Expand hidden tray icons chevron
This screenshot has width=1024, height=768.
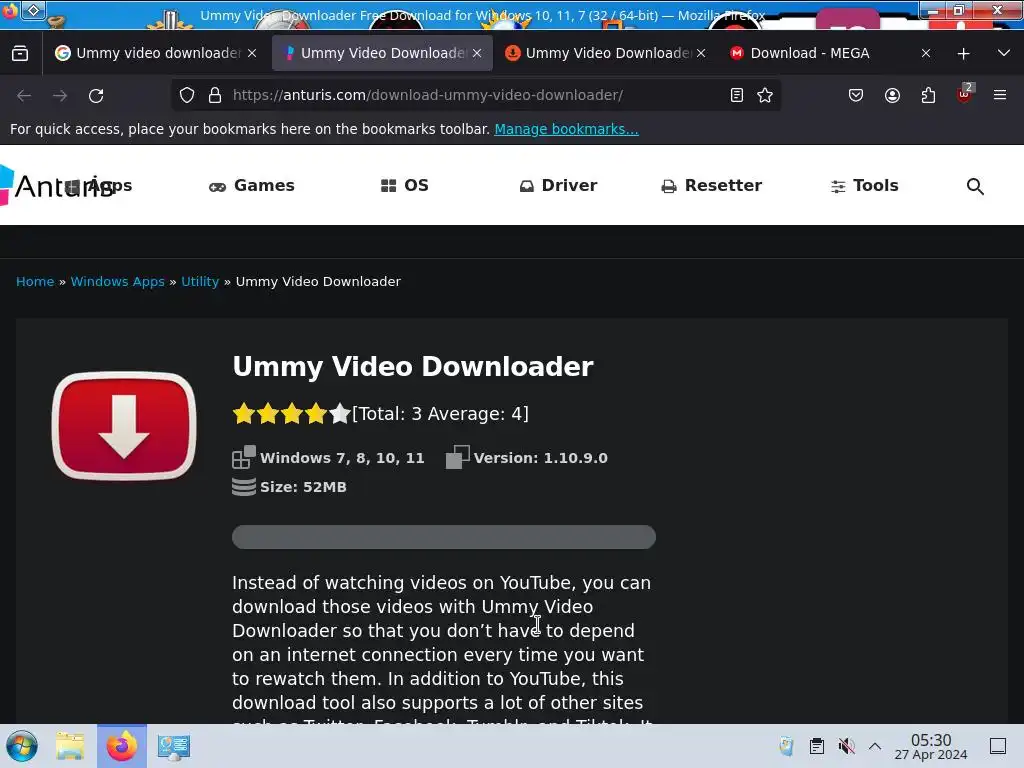875,746
